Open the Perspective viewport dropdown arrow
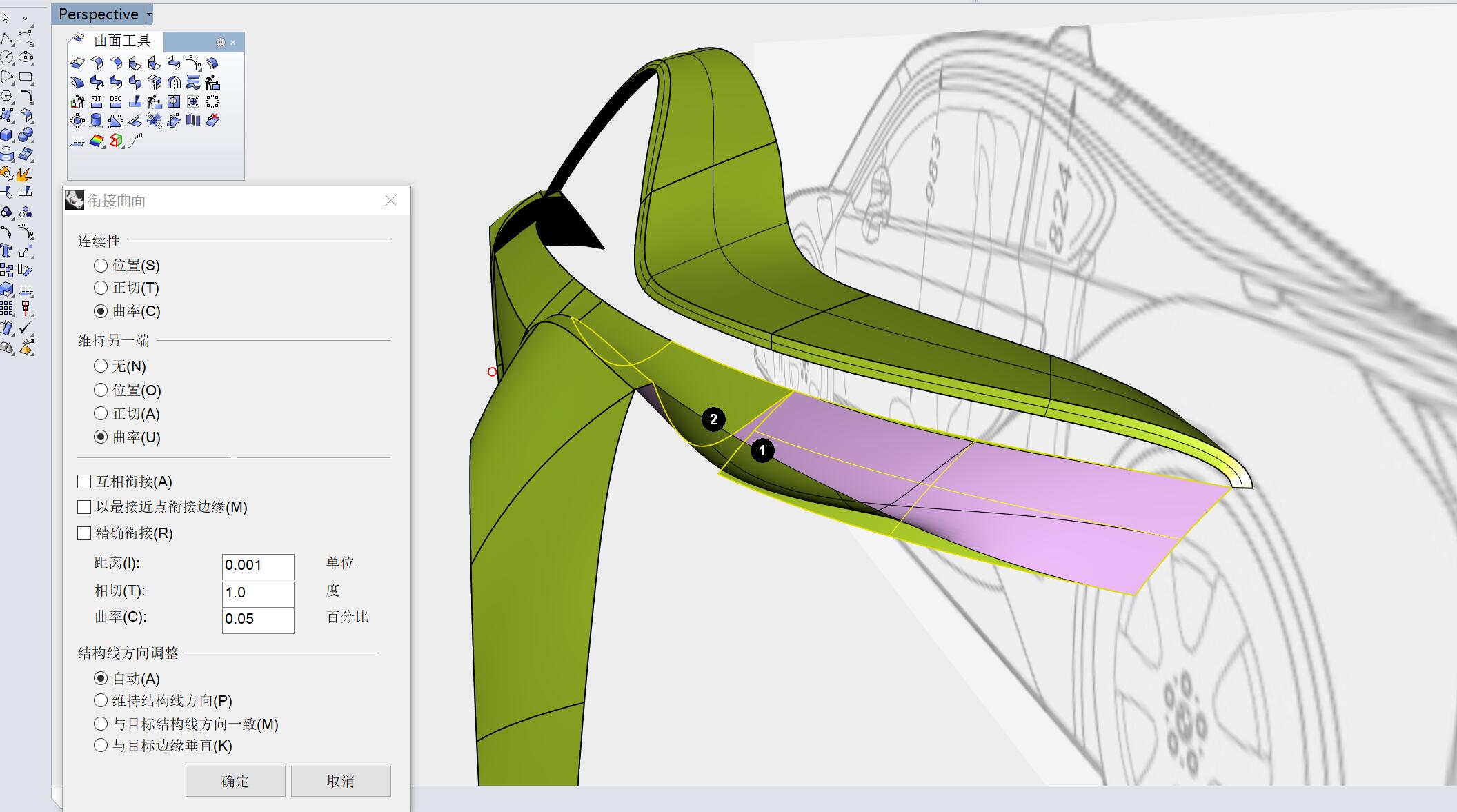 pos(149,14)
